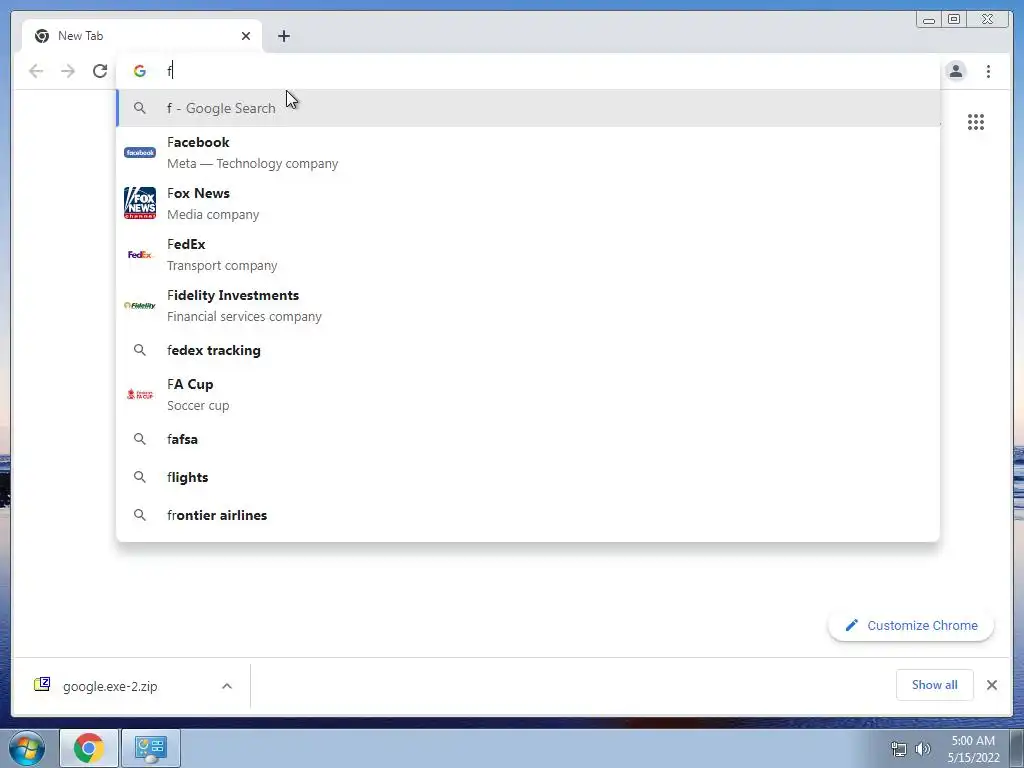Open the Windows Start menu

(27, 748)
